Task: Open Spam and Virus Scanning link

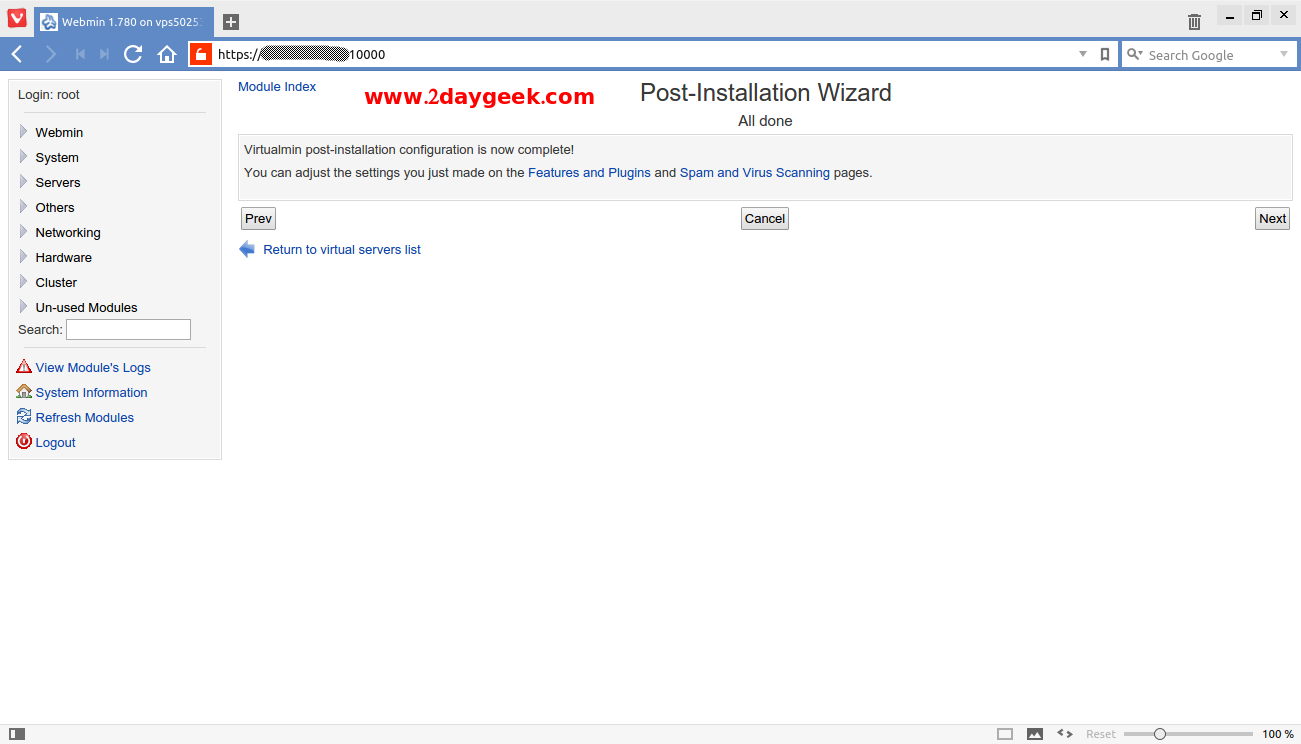Action: pyautogui.click(x=755, y=173)
